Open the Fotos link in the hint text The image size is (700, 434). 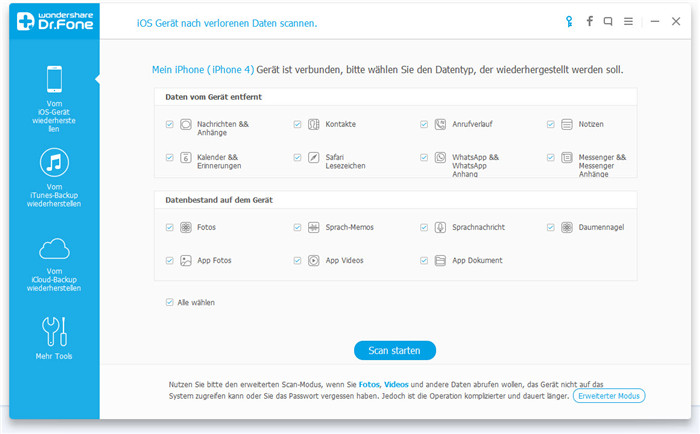(369, 384)
